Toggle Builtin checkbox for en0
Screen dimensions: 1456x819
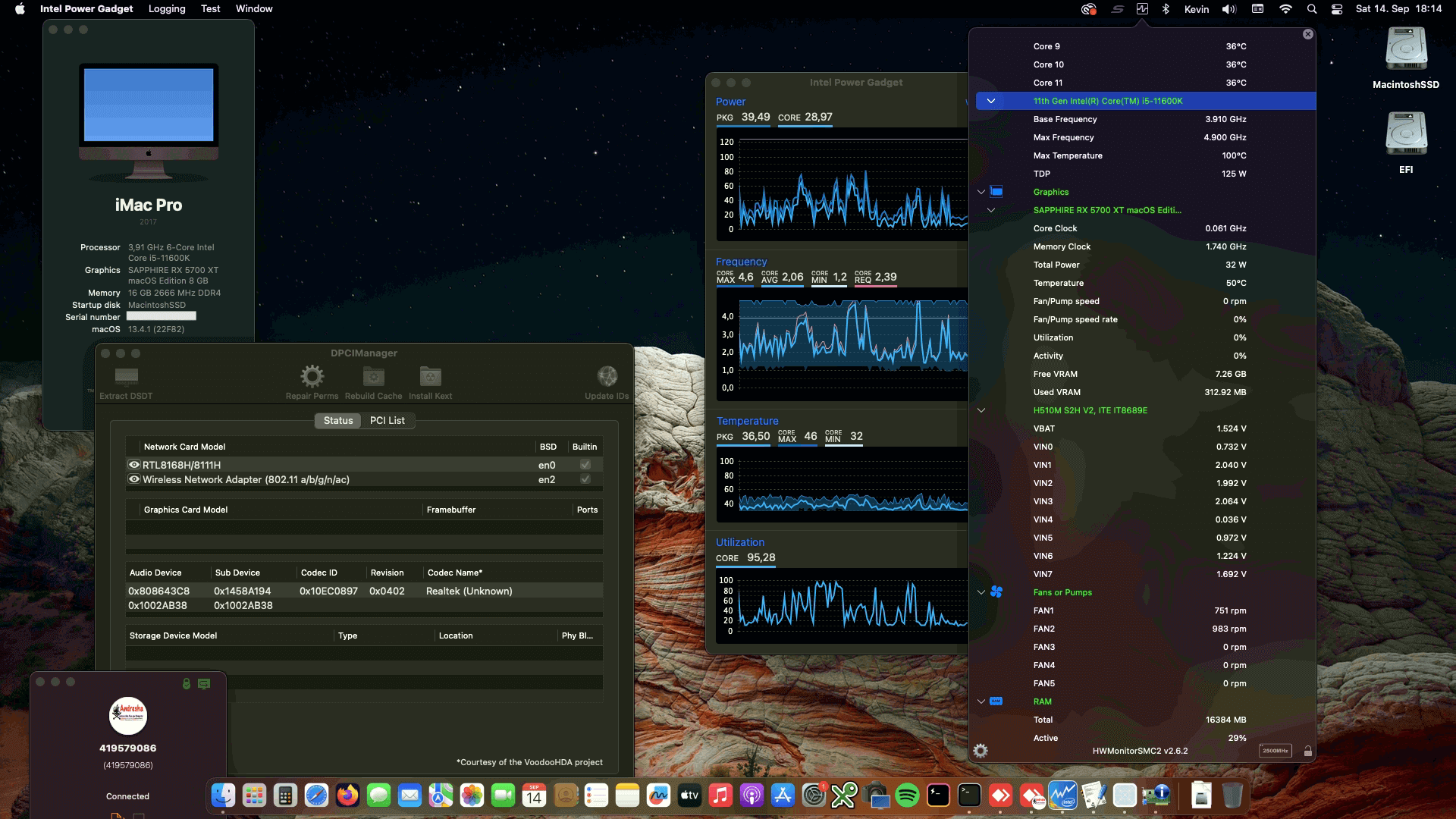[585, 465]
